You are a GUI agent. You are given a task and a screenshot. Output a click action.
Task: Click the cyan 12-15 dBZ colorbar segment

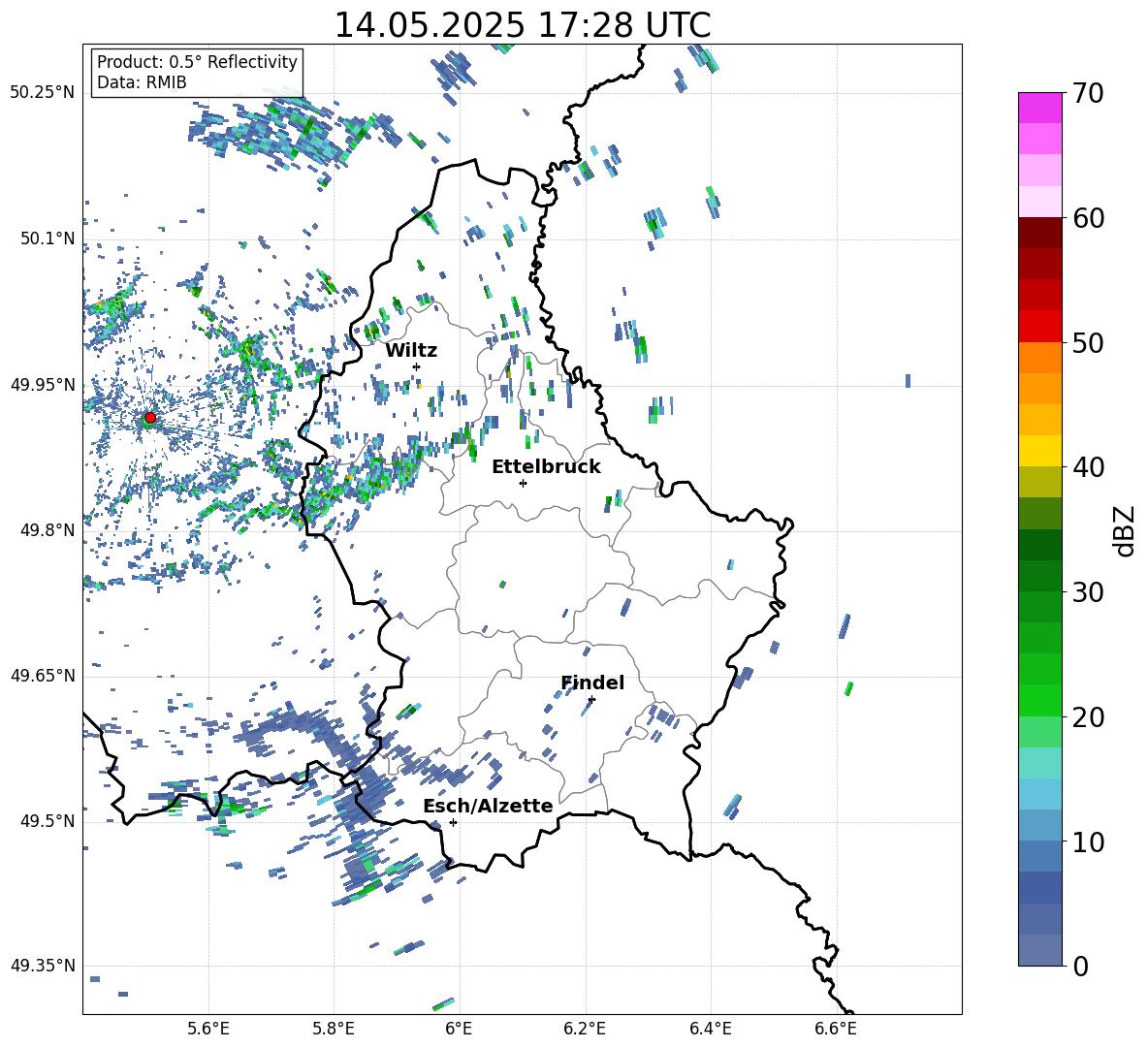pyautogui.click(x=1039, y=794)
